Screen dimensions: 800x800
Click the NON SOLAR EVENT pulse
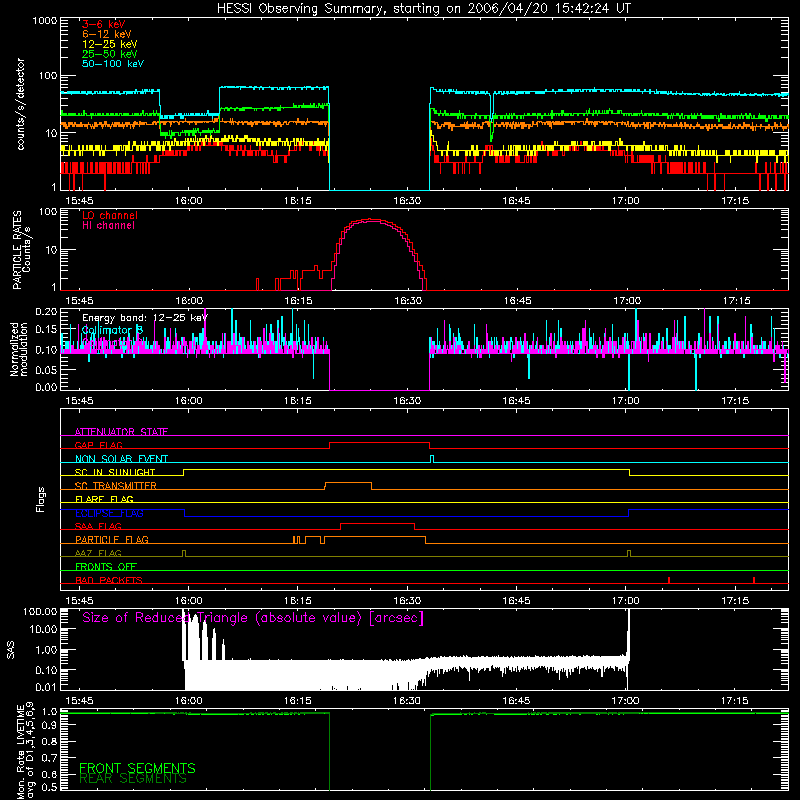[x=432, y=459]
